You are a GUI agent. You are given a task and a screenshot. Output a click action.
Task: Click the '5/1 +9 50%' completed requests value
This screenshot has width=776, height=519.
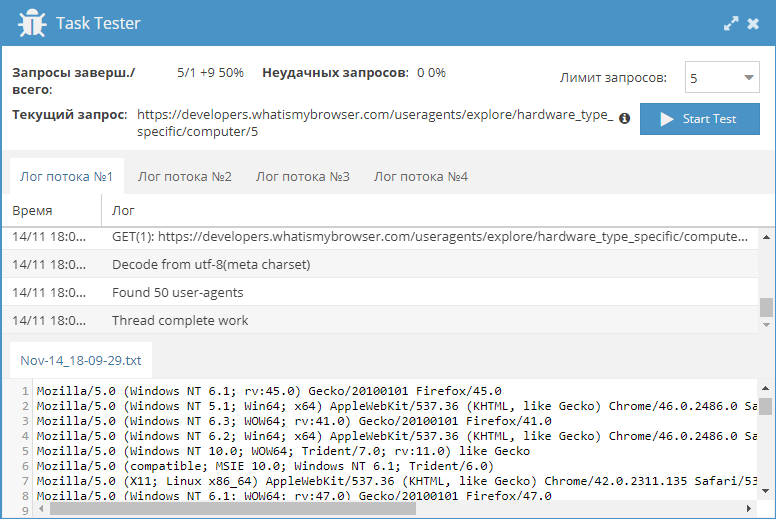(210, 73)
